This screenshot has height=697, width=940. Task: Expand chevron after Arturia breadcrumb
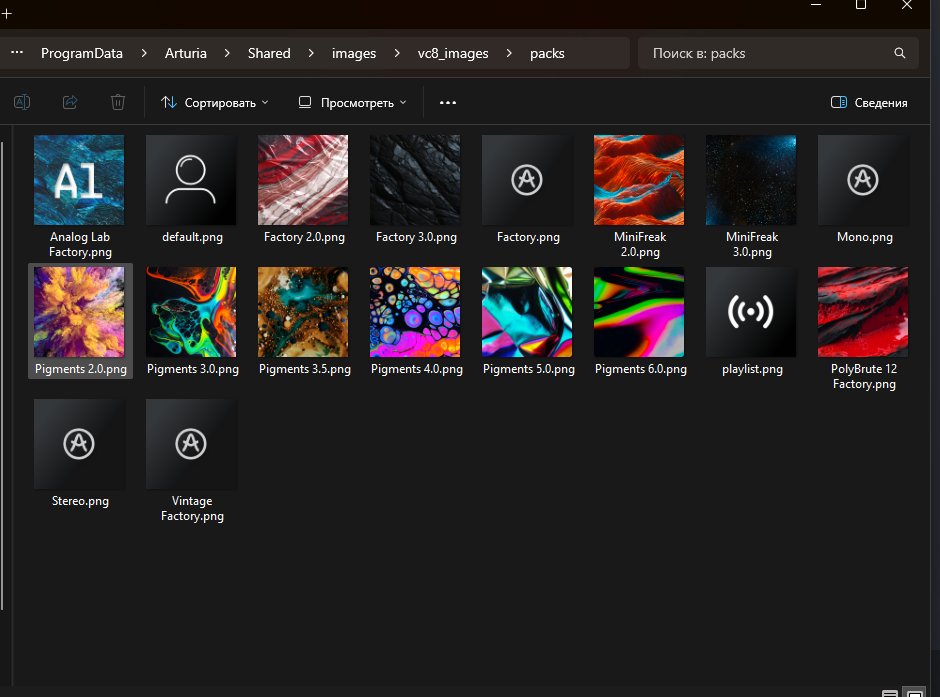point(227,53)
